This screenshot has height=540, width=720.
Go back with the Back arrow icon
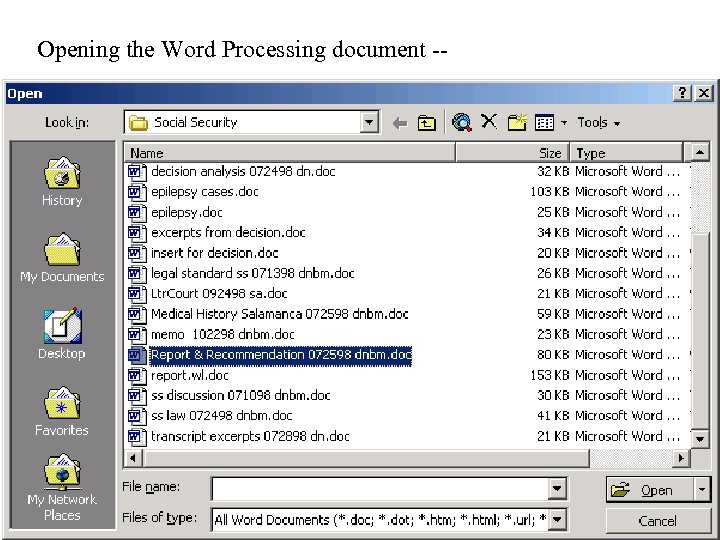coord(400,123)
